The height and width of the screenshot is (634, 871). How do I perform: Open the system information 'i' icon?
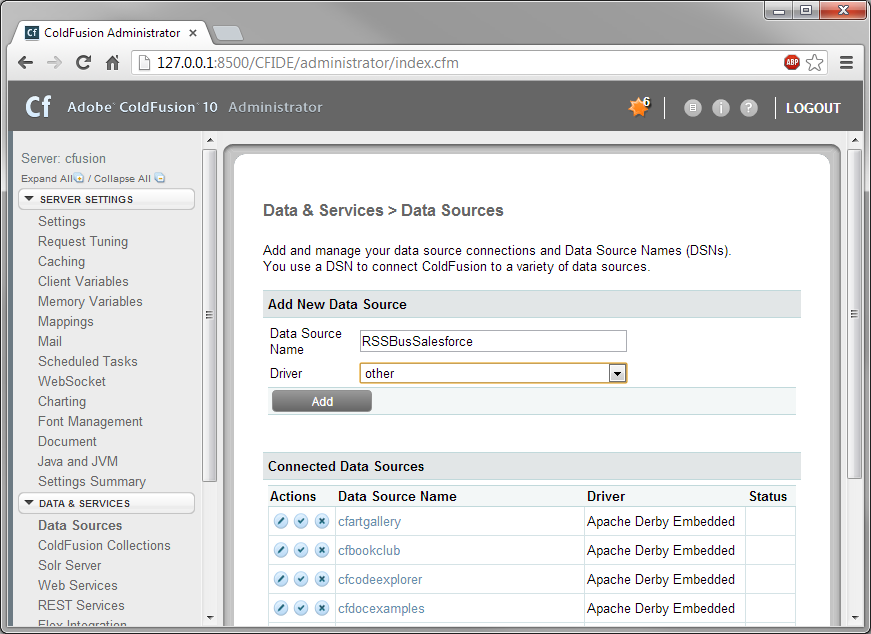click(721, 108)
